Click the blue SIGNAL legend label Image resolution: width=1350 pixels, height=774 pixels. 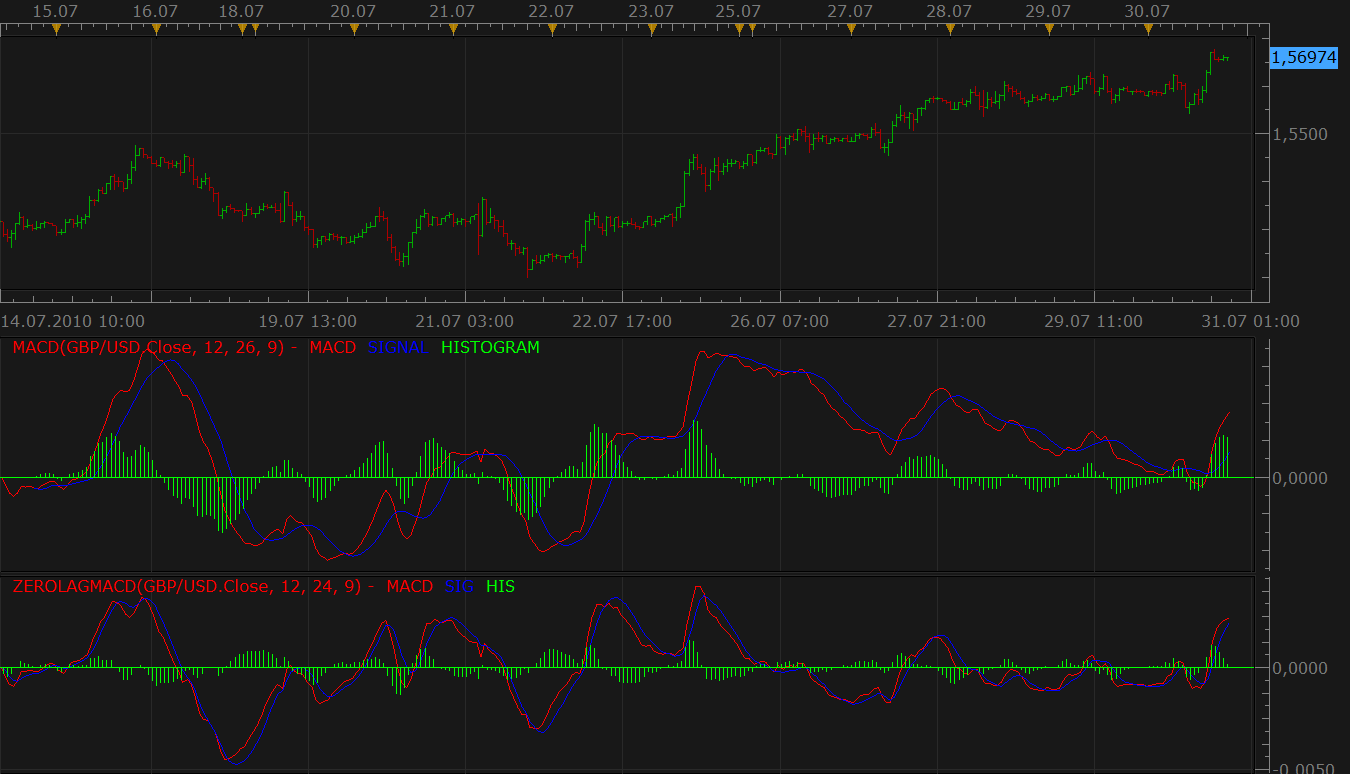[398, 348]
